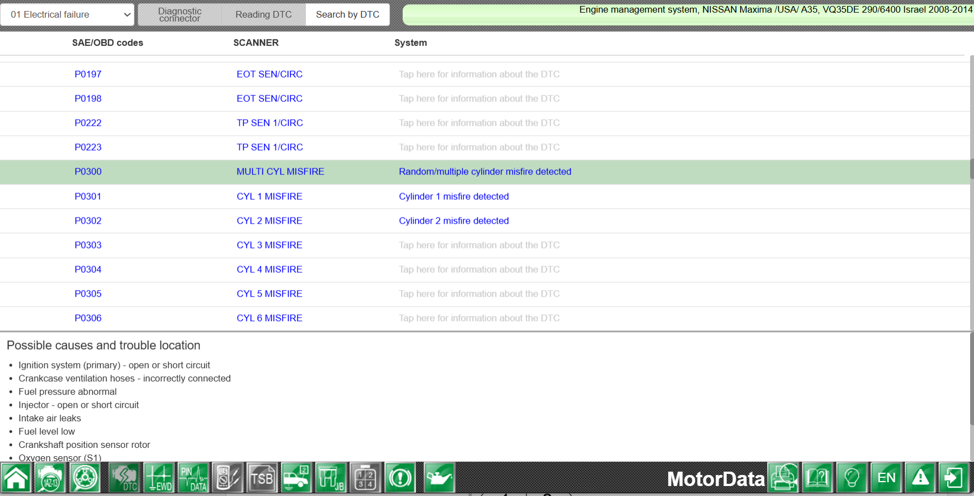This screenshot has height=496, width=974.
Task: Open the EWD wiring diagram icon
Action: pyautogui.click(x=159, y=478)
